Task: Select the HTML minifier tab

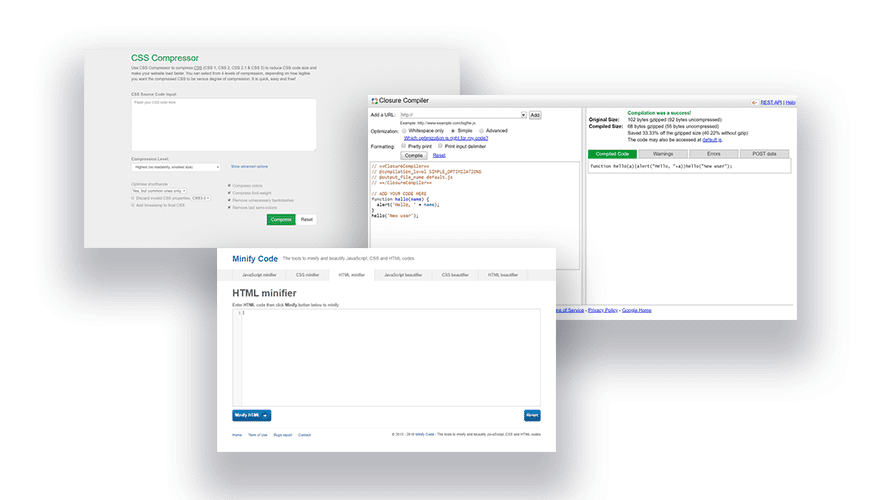Action: click(352, 275)
